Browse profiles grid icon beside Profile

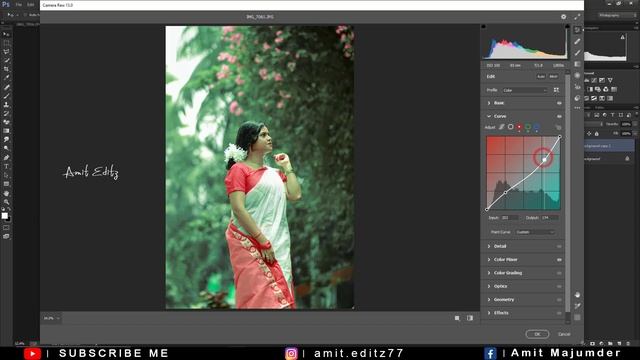point(556,90)
